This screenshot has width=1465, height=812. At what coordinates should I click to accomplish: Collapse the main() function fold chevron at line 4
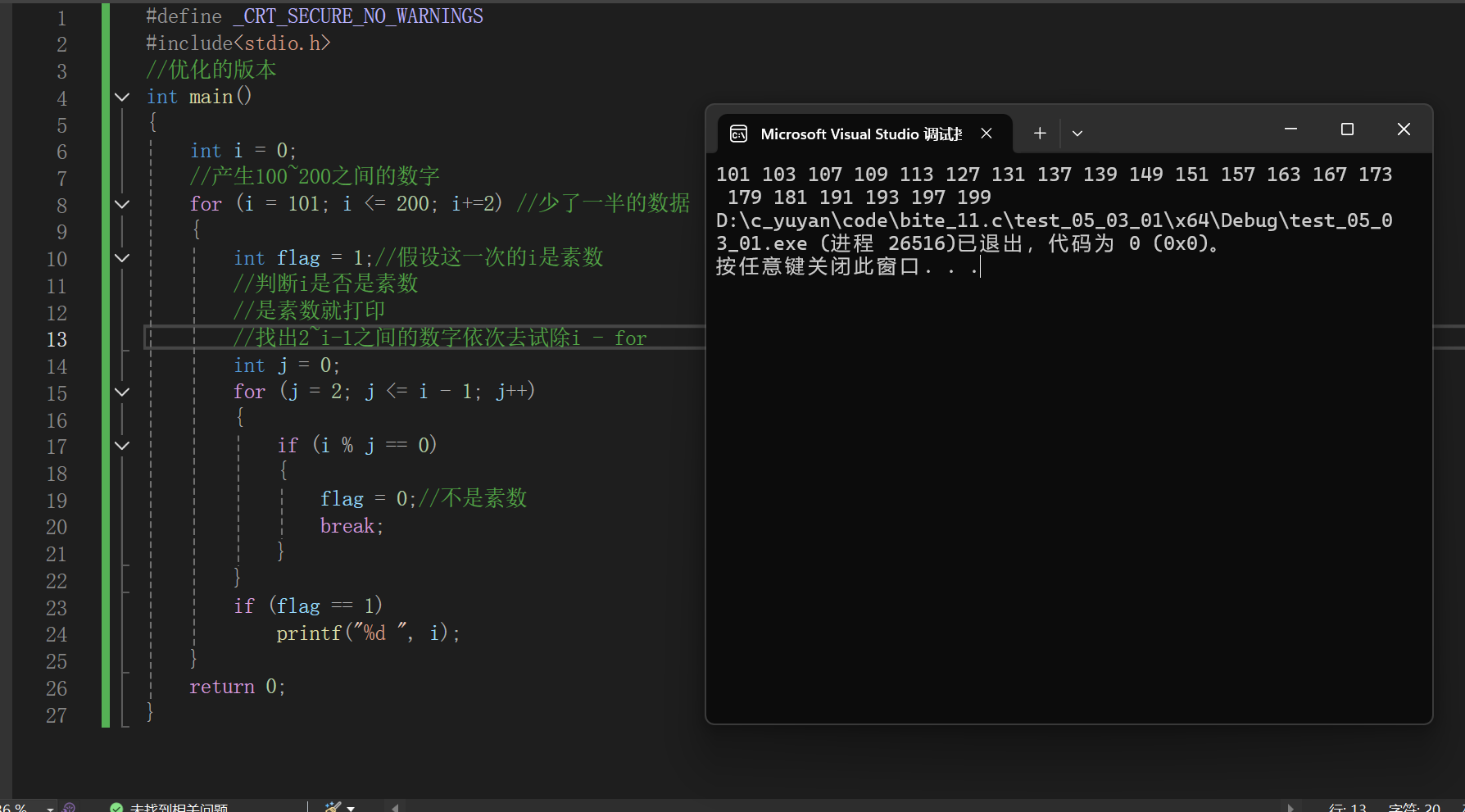click(x=121, y=97)
